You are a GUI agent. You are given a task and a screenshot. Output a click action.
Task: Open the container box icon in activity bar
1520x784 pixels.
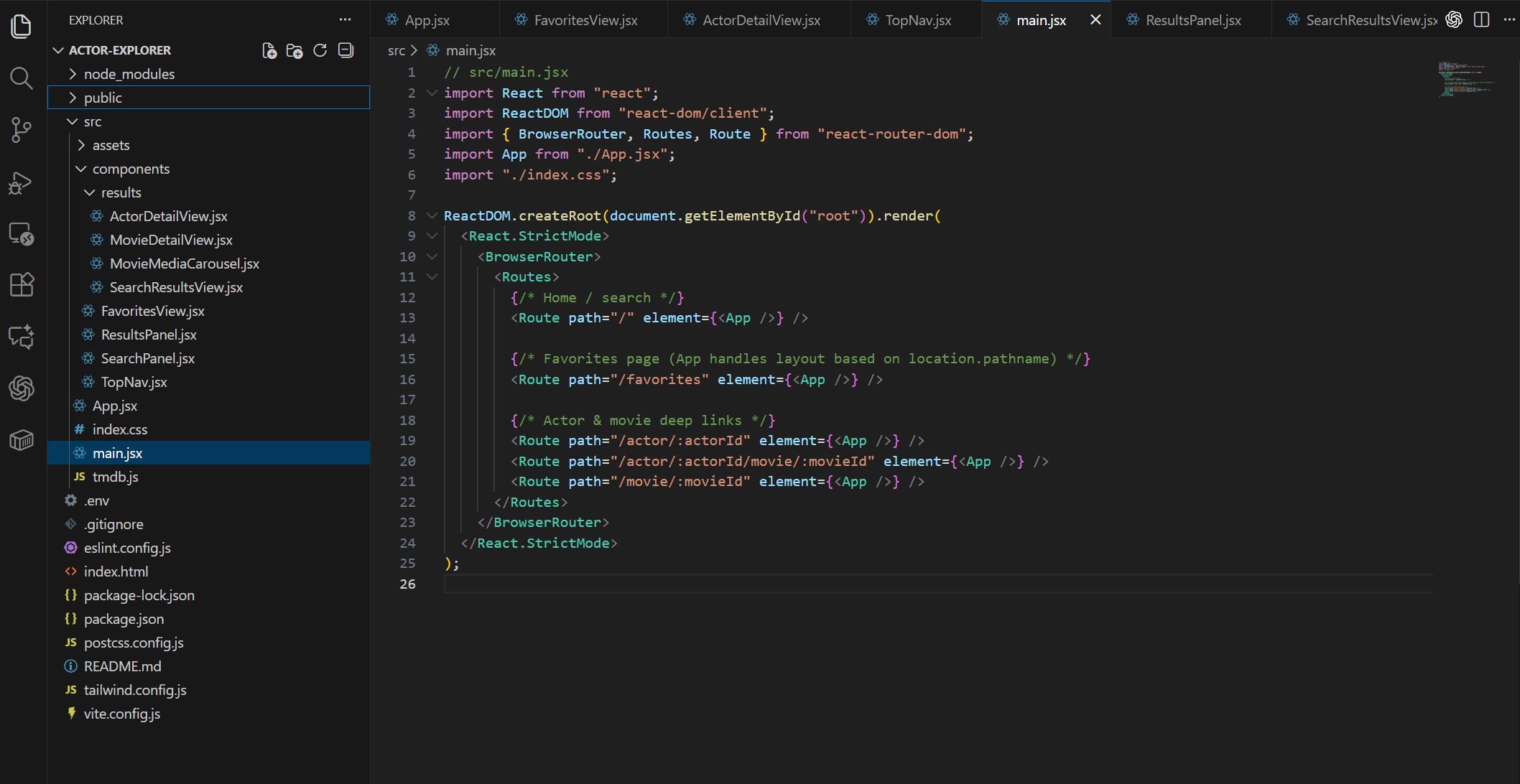[x=22, y=439]
